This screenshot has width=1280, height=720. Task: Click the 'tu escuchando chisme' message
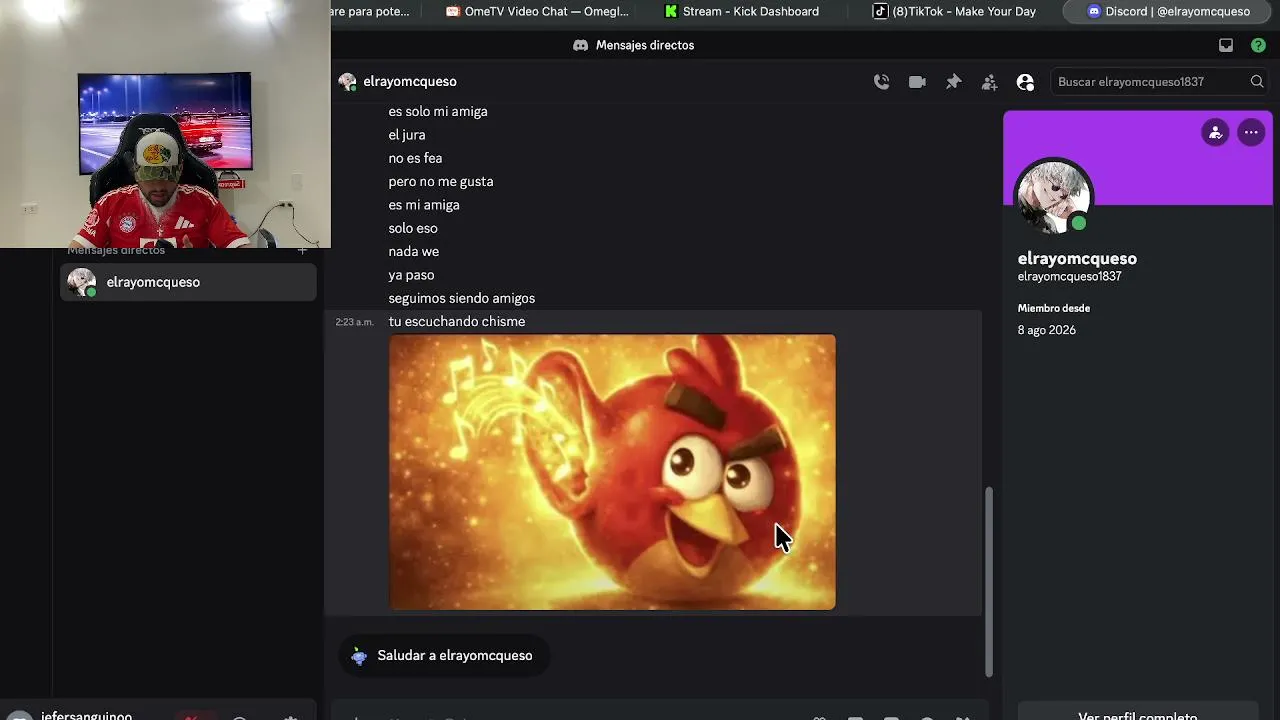tap(457, 322)
